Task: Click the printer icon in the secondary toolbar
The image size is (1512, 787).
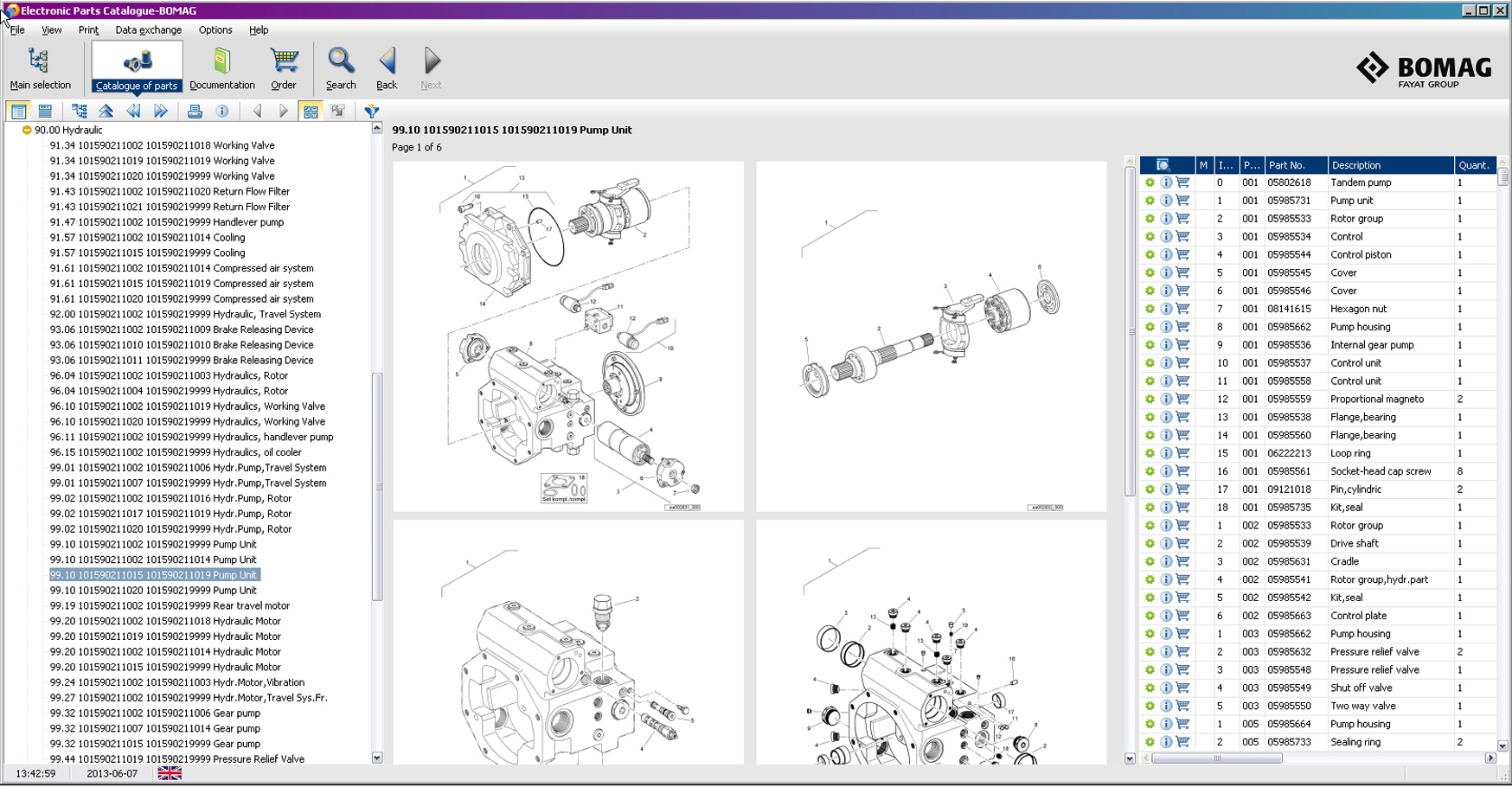Action: [195, 112]
